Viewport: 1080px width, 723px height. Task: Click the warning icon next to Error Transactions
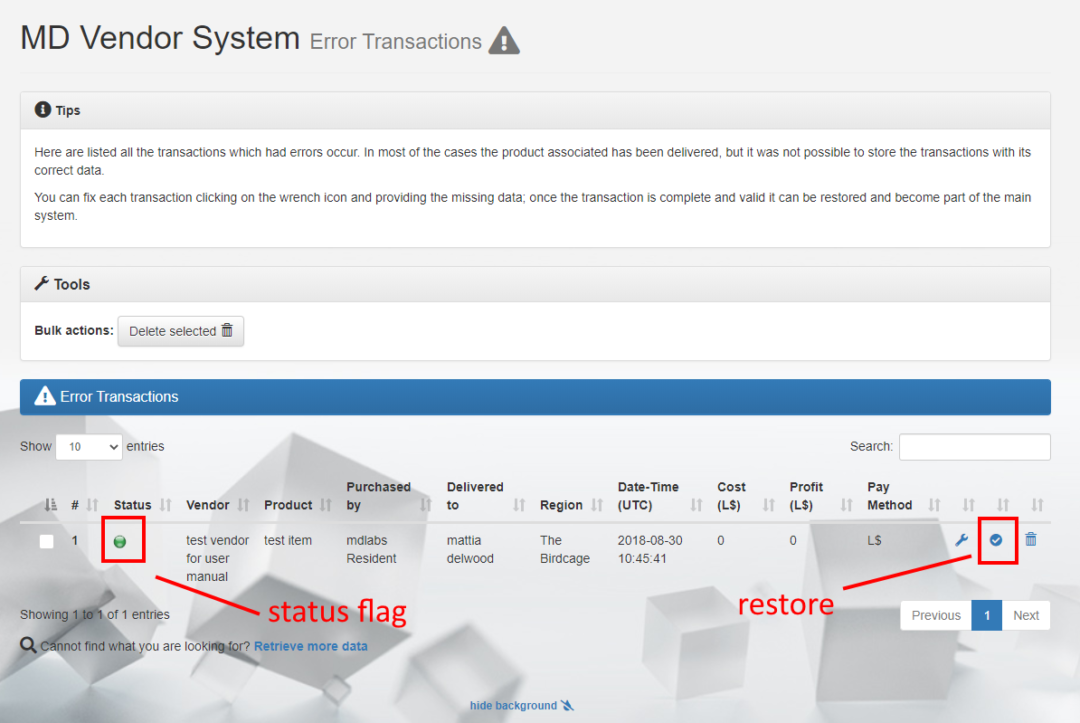[x=504, y=41]
